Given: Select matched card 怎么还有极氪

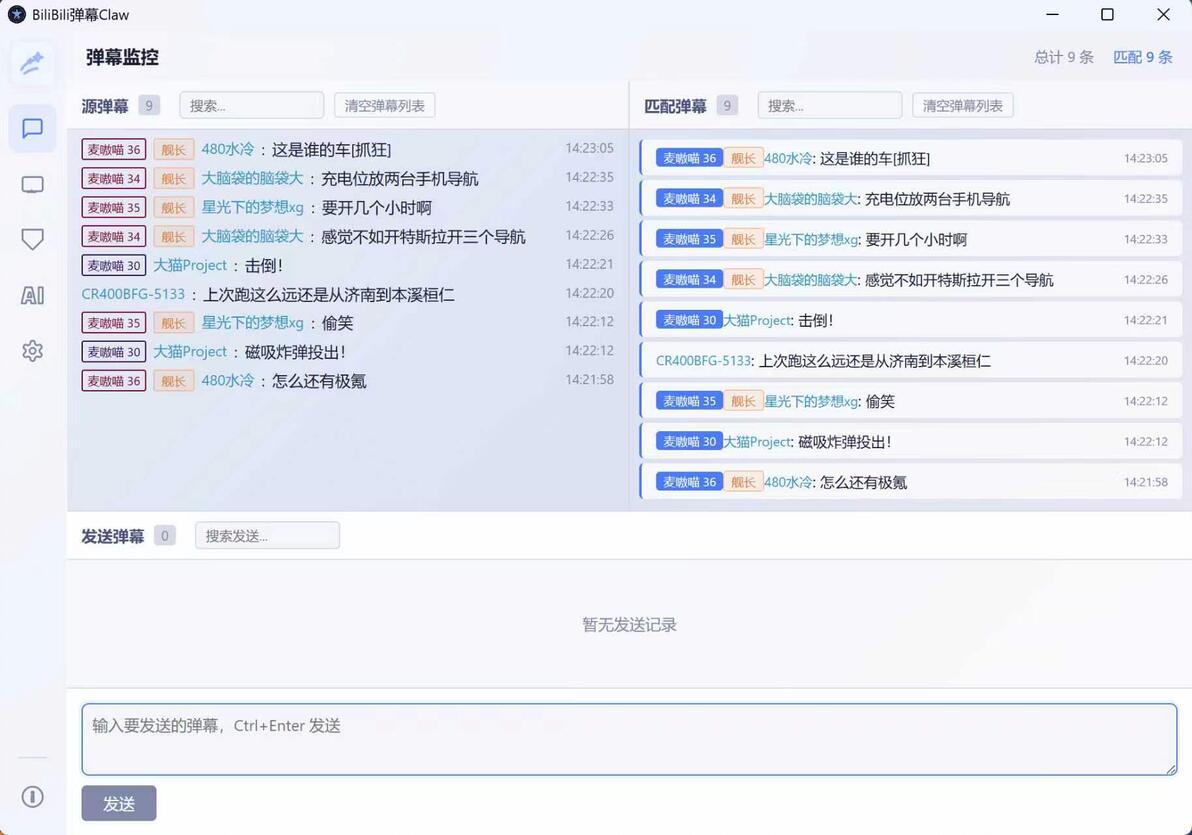Looking at the screenshot, I should coord(911,481).
